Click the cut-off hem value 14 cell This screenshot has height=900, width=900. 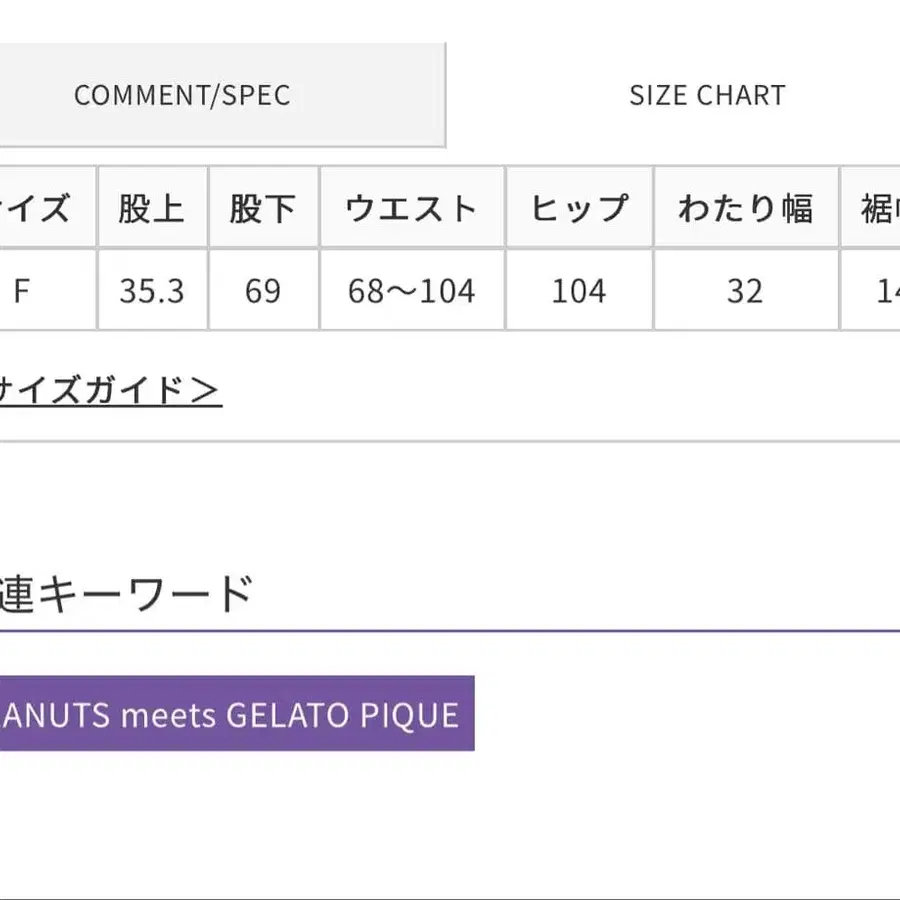(x=873, y=291)
